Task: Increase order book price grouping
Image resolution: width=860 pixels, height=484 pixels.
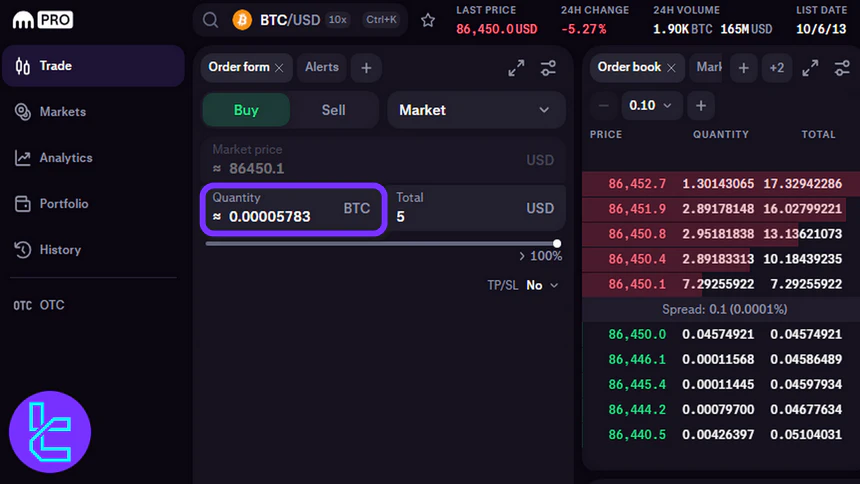Action: click(701, 105)
